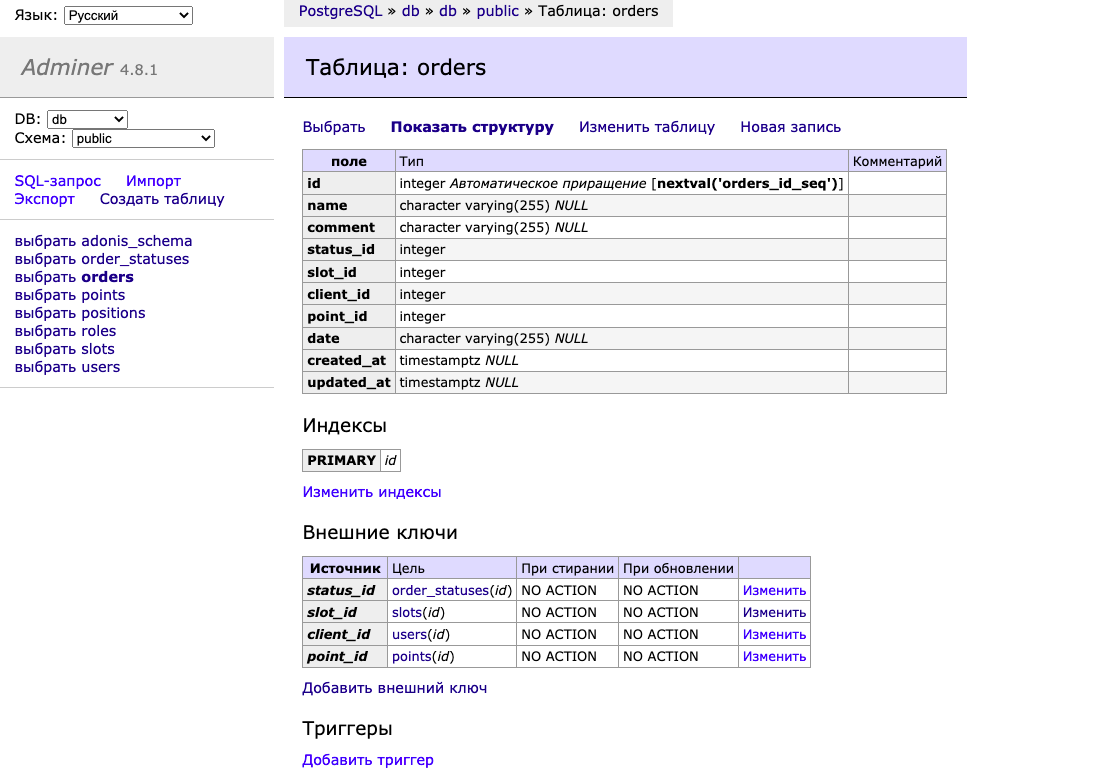Edit the client_id foreign key via Изменить
Screen dimensions: 1096x777
774,634
